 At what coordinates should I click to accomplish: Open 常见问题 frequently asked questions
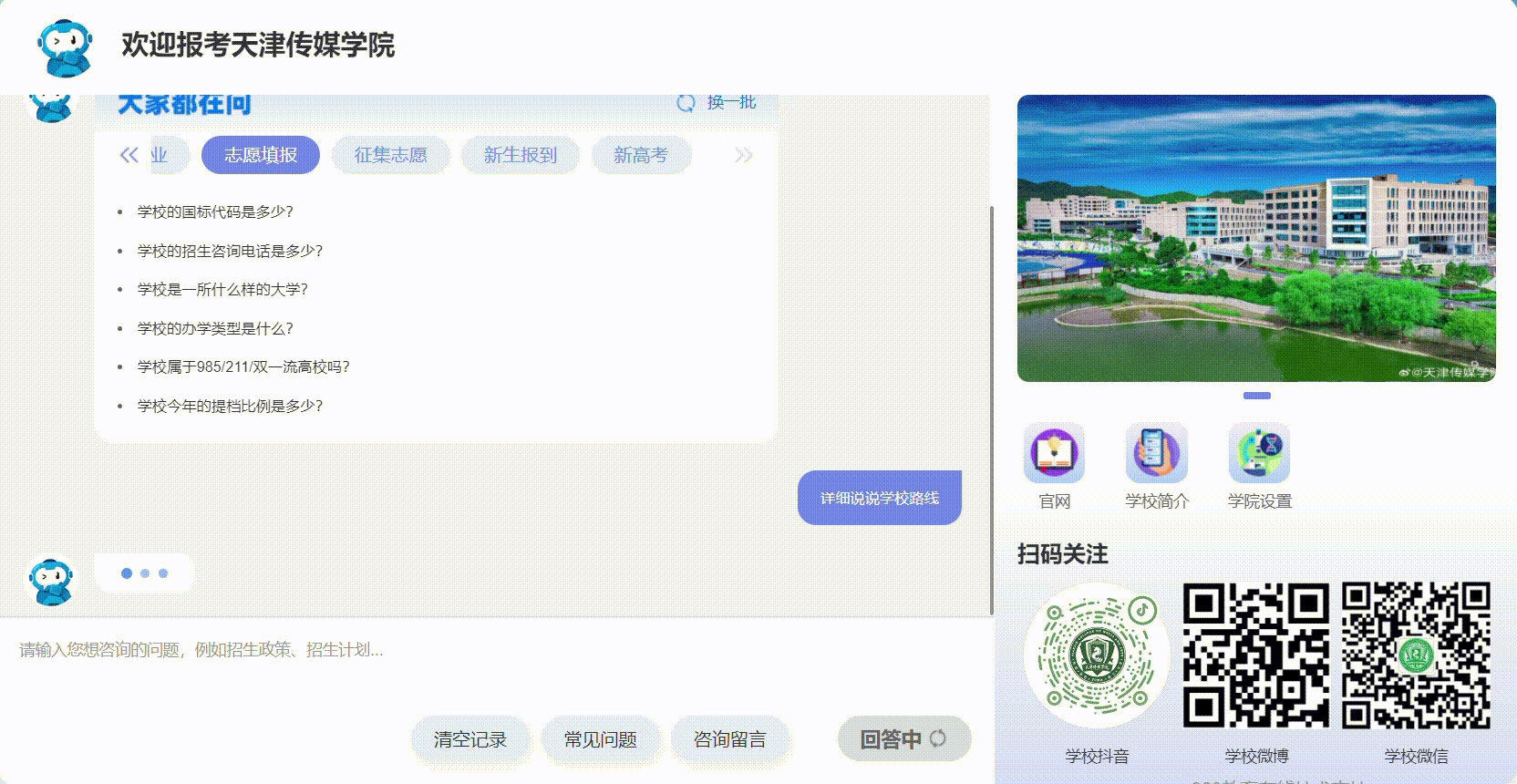tap(600, 739)
